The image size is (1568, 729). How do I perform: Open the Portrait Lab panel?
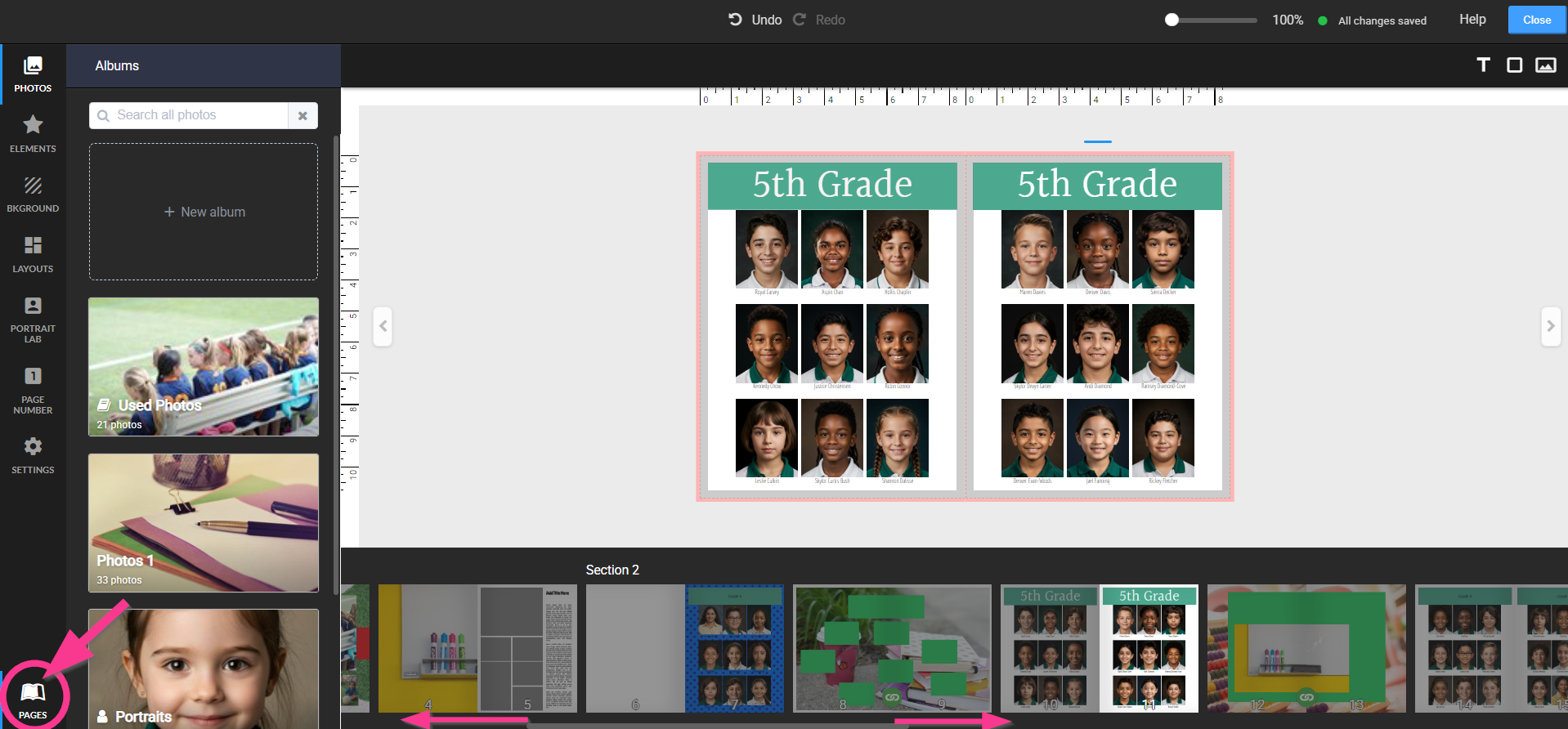pos(33,320)
